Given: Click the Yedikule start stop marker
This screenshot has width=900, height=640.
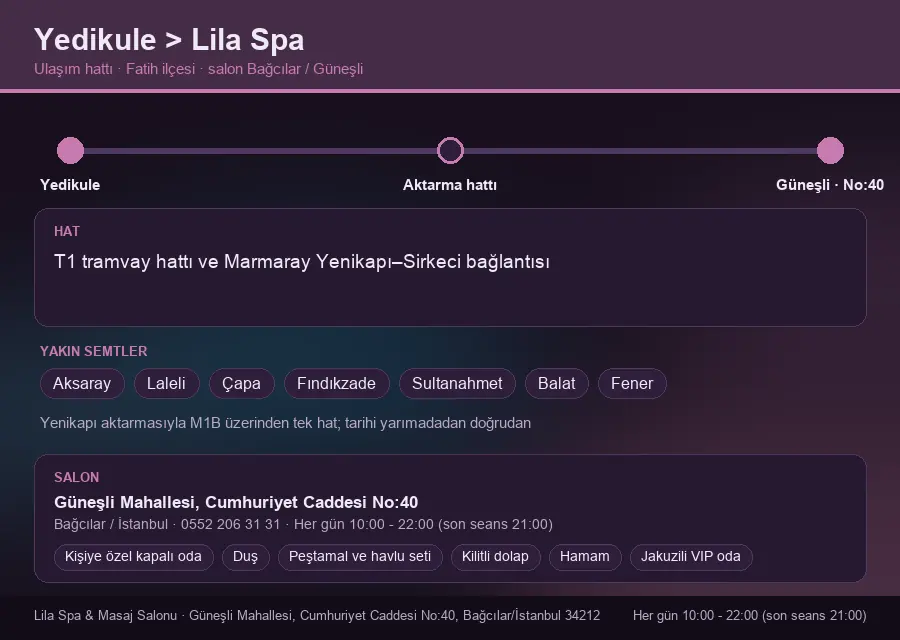Looking at the screenshot, I should pyautogui.click(x=71, y=150).
